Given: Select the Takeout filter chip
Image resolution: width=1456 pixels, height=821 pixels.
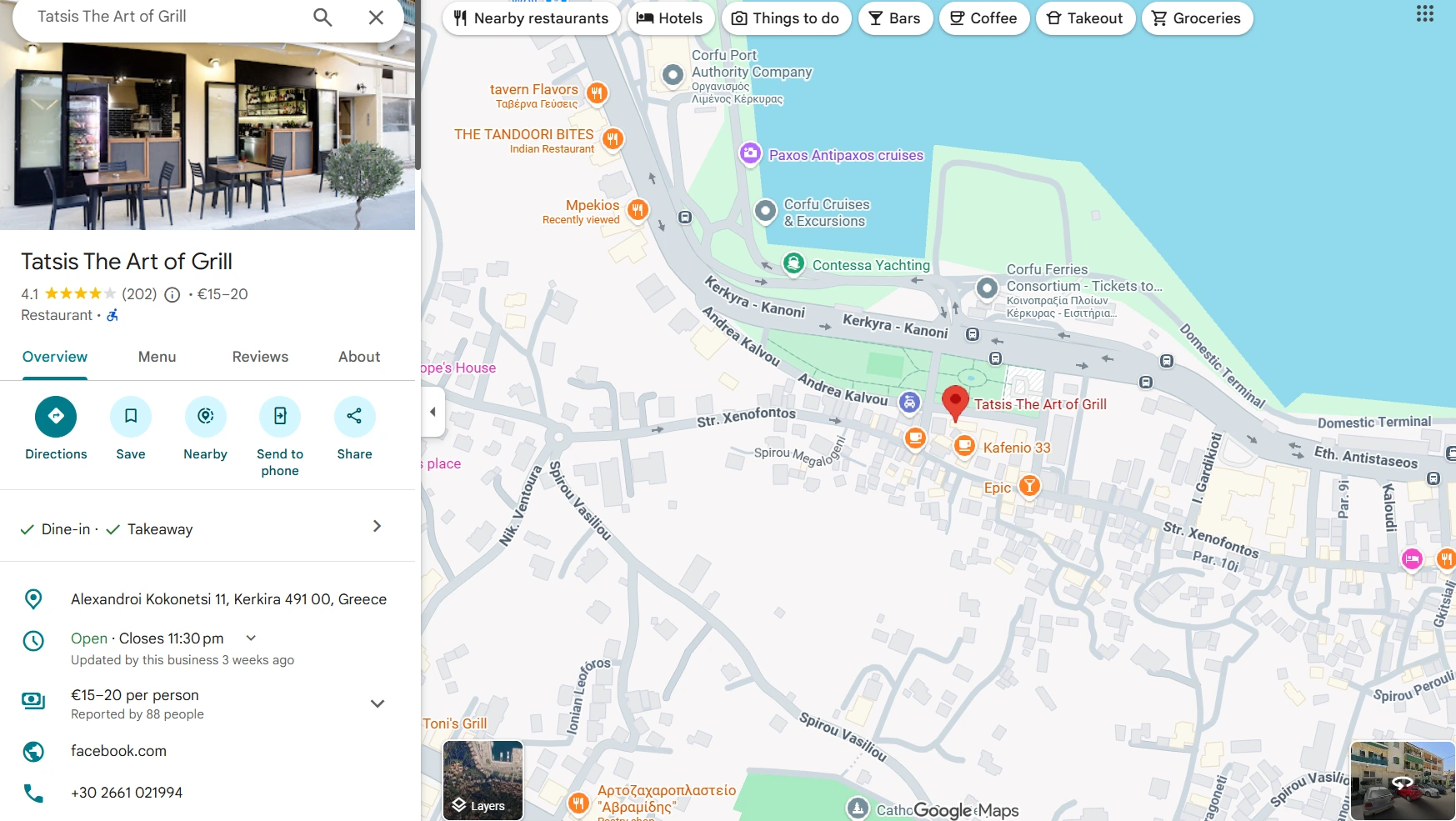Looking at the screenshot, I should [x=1085, y=18].
